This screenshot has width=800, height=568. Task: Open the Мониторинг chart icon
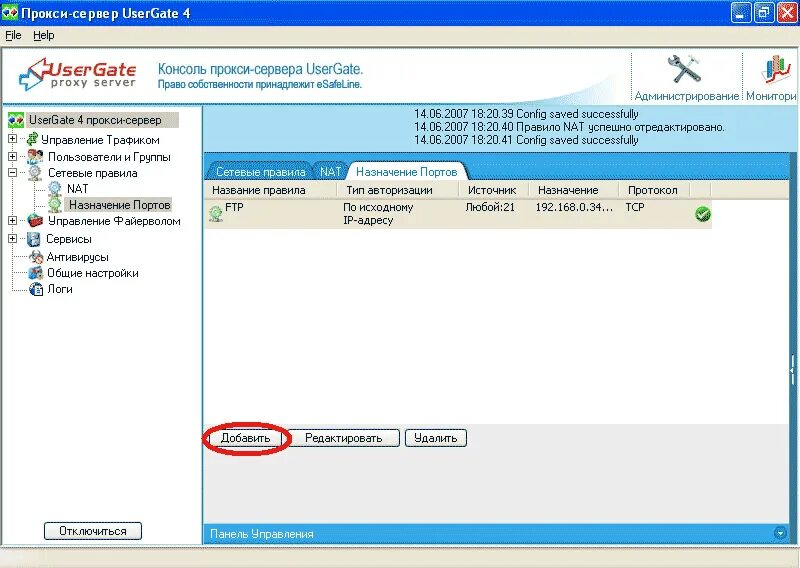pyautogui.click(x=777, y=69)
